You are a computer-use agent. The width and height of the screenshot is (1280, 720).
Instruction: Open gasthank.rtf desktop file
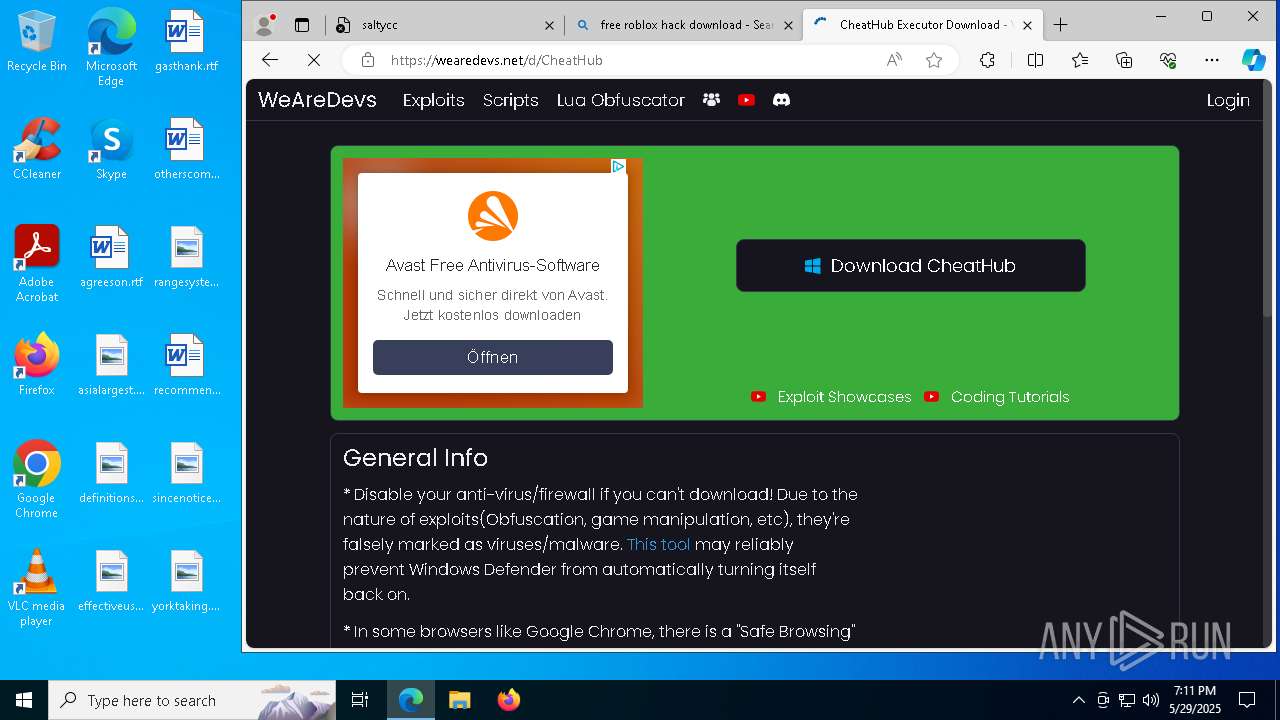[186, 40]
